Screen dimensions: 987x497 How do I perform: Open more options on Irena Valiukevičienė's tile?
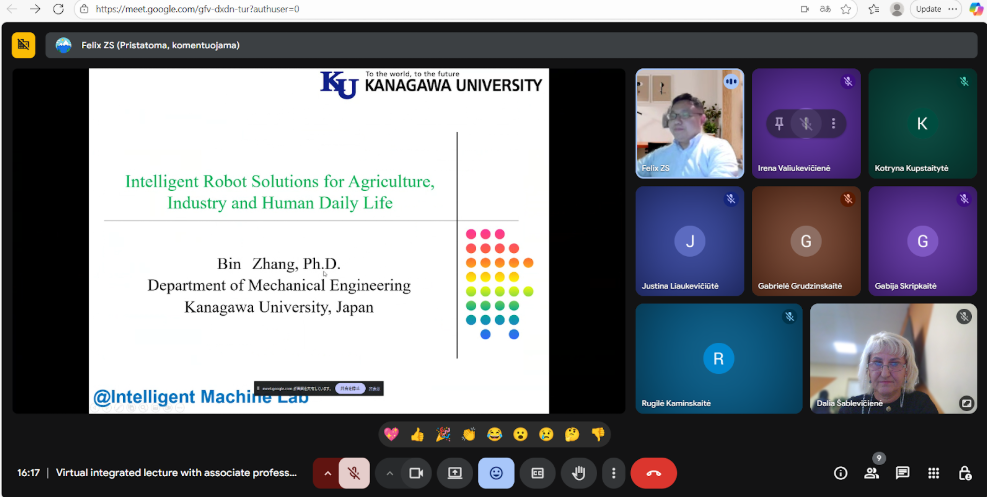(832, 123)
